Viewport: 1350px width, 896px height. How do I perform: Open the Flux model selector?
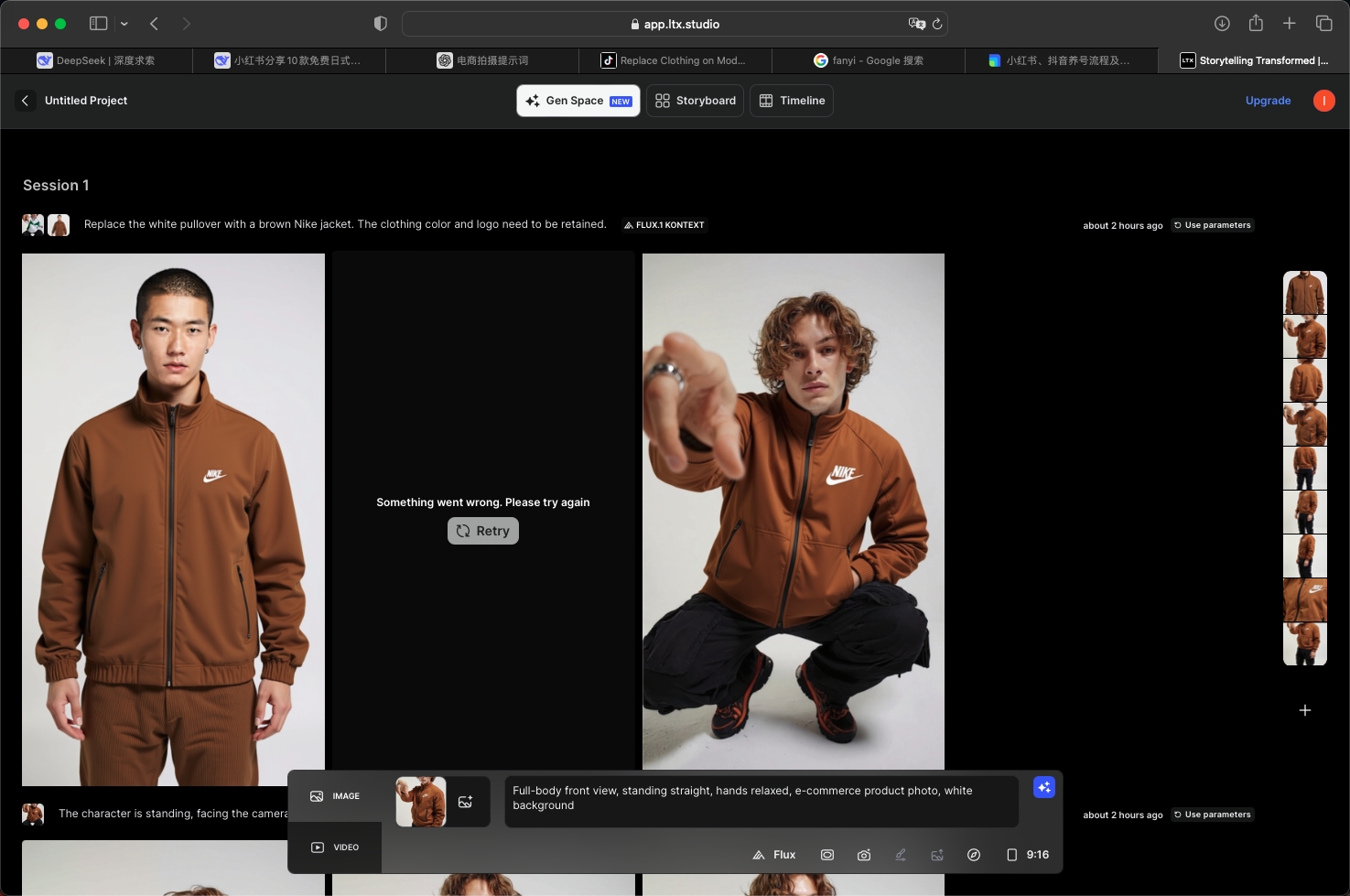click(774, 855)
